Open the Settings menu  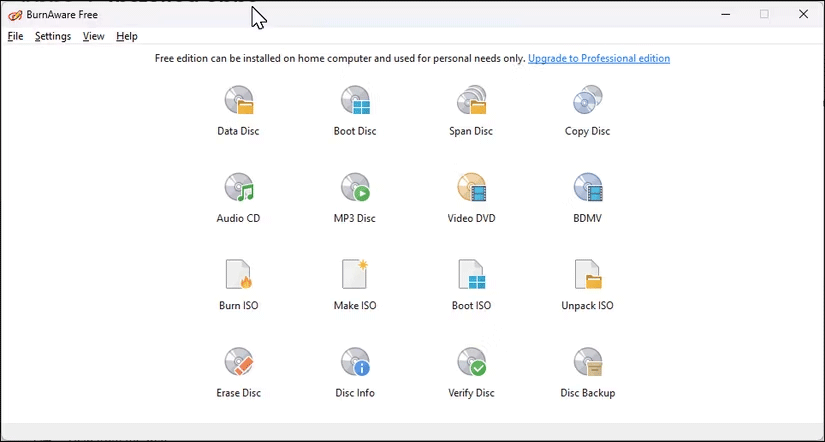tap(53, 36)
